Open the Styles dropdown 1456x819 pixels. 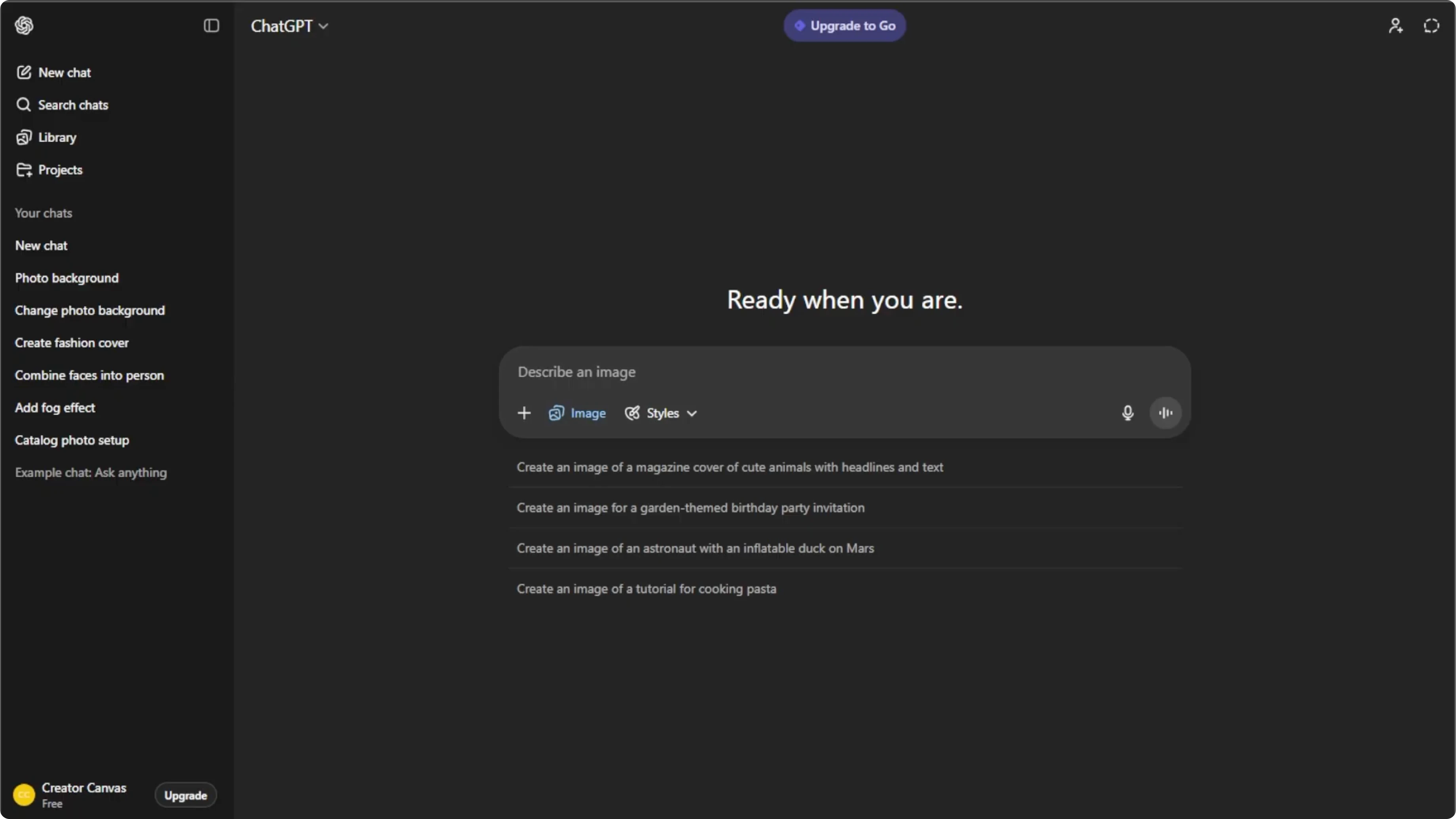(x=661, y=413)
